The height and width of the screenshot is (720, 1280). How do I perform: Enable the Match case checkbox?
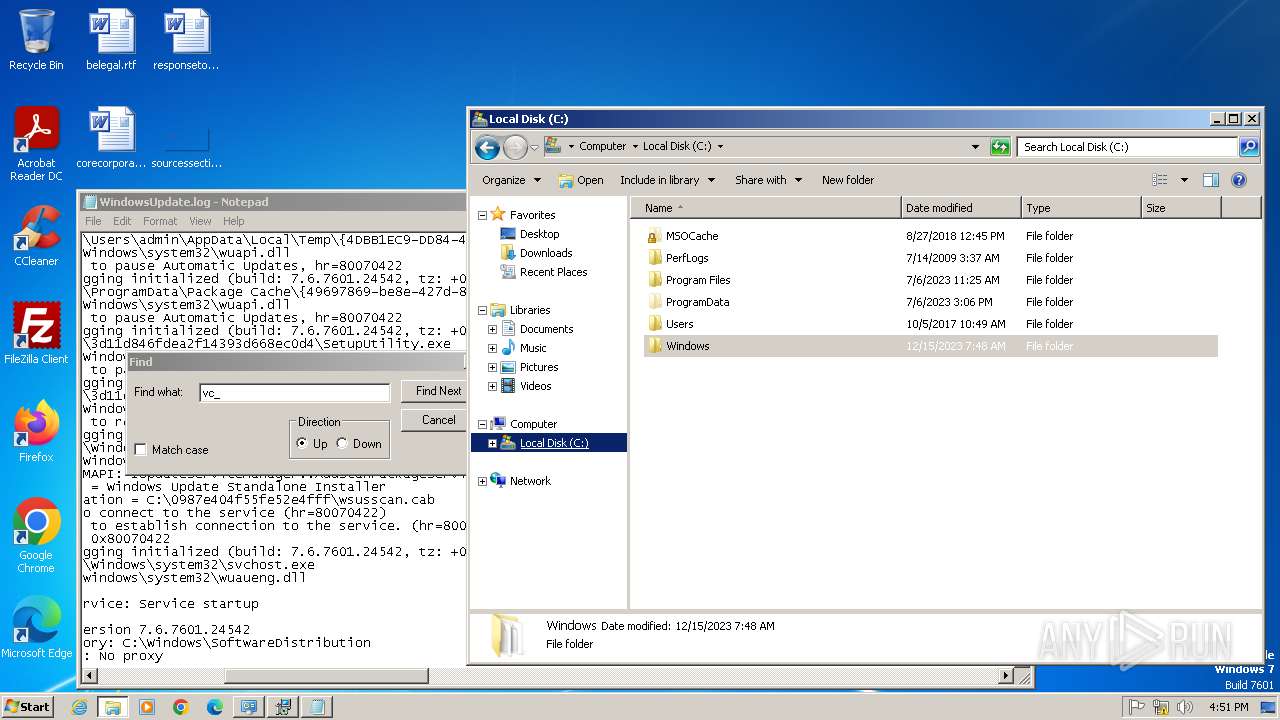140,450
